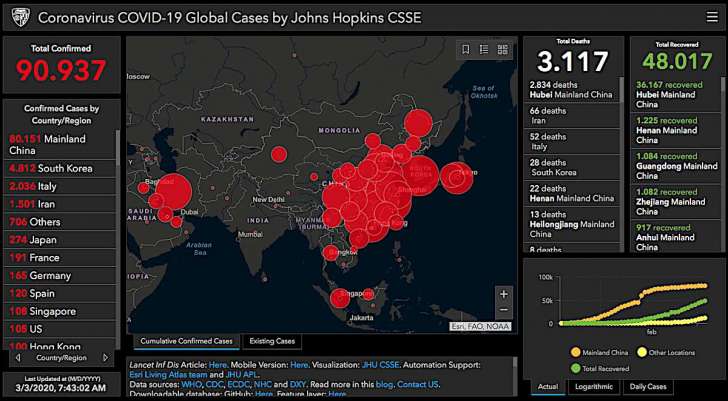The height and width of the screenshot is (401, 728).
Task: Open the Esri Living Atlas team link
Action: click(x=168, y=375)
